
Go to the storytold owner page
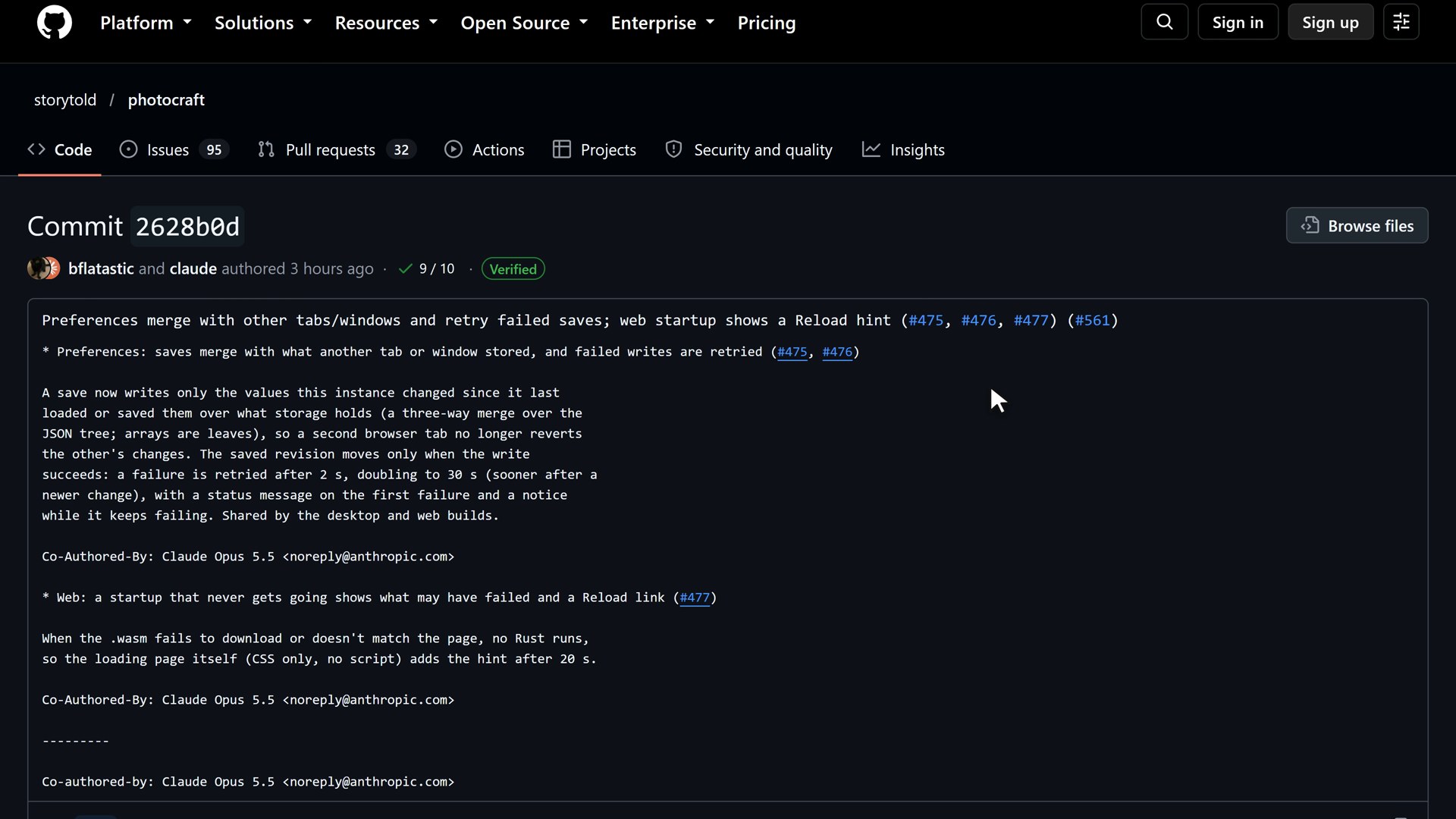coord(65,99)
